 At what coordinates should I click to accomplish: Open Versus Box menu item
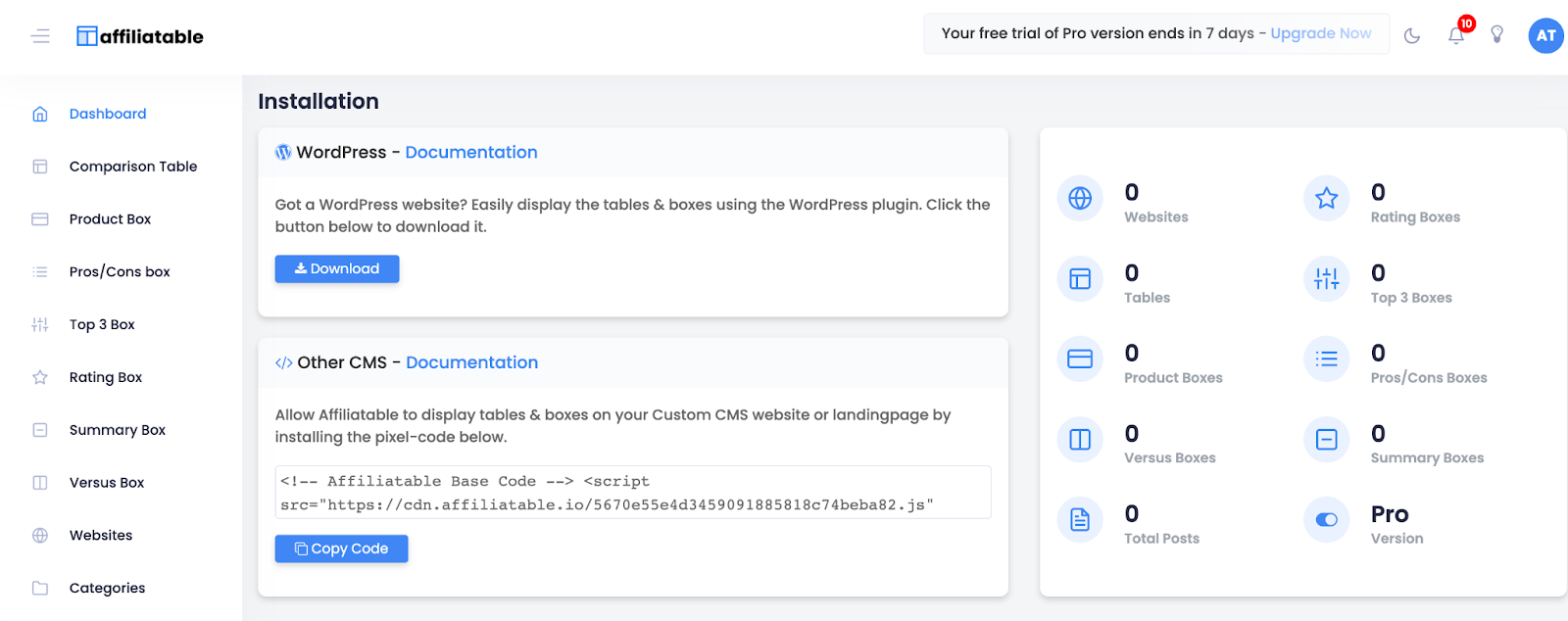click(x=107, y=483)
